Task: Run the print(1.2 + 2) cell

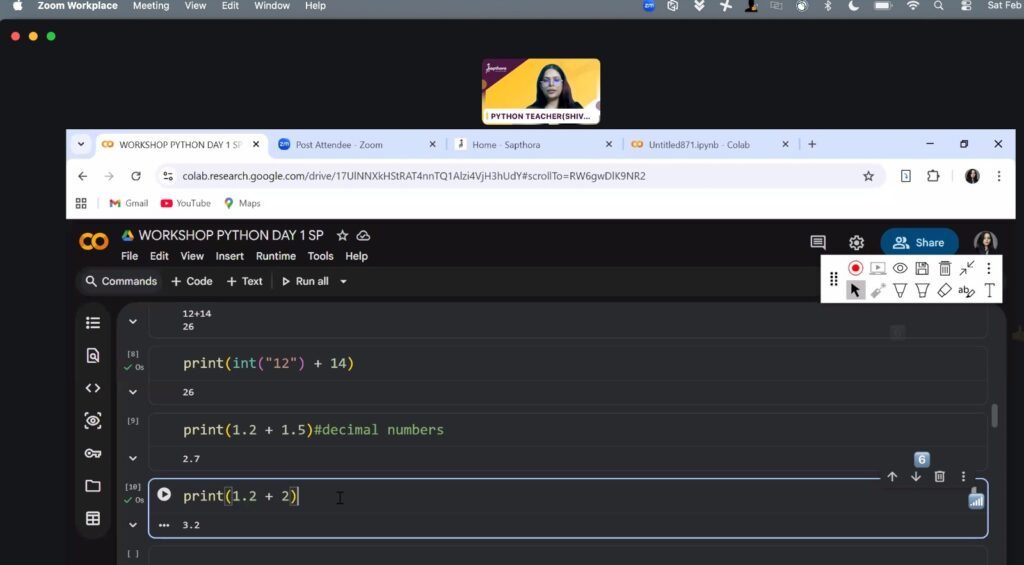Action: coord(164,495)
